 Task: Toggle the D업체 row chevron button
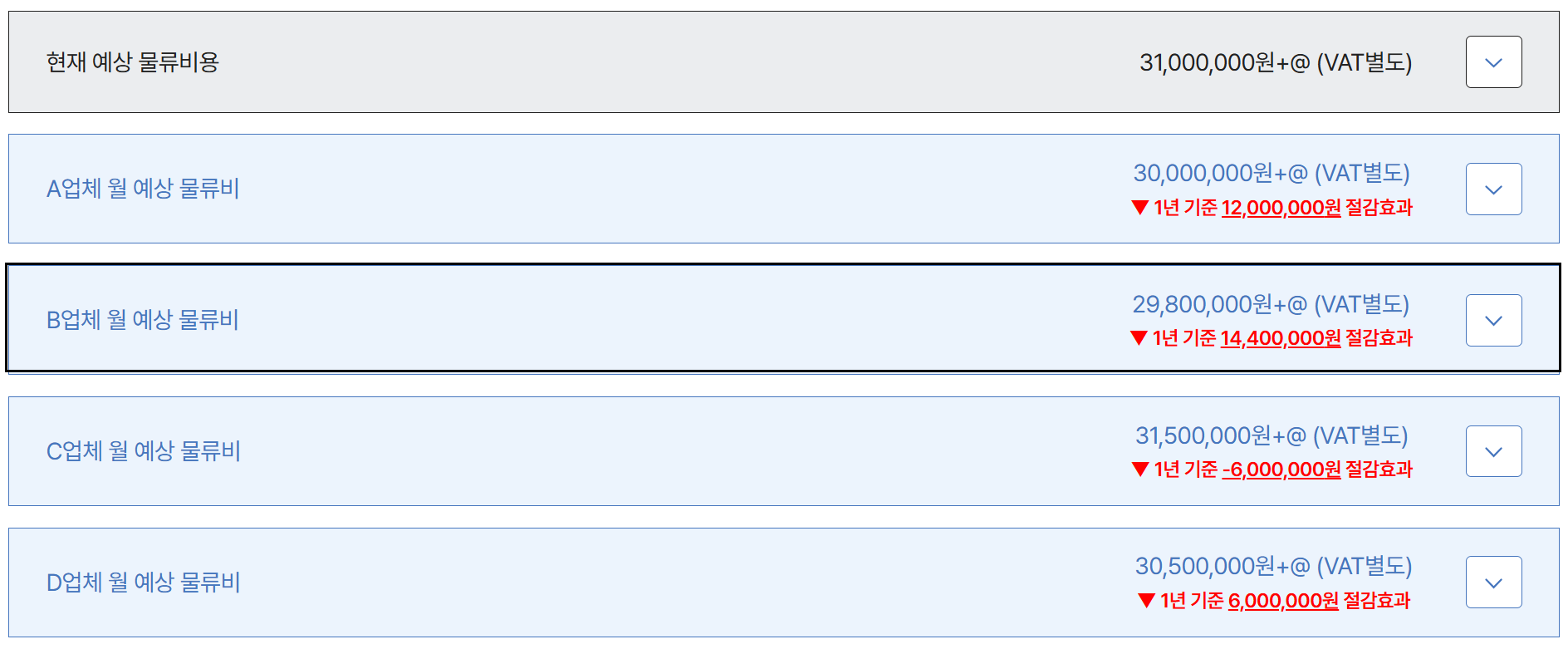click(1493, 583)
